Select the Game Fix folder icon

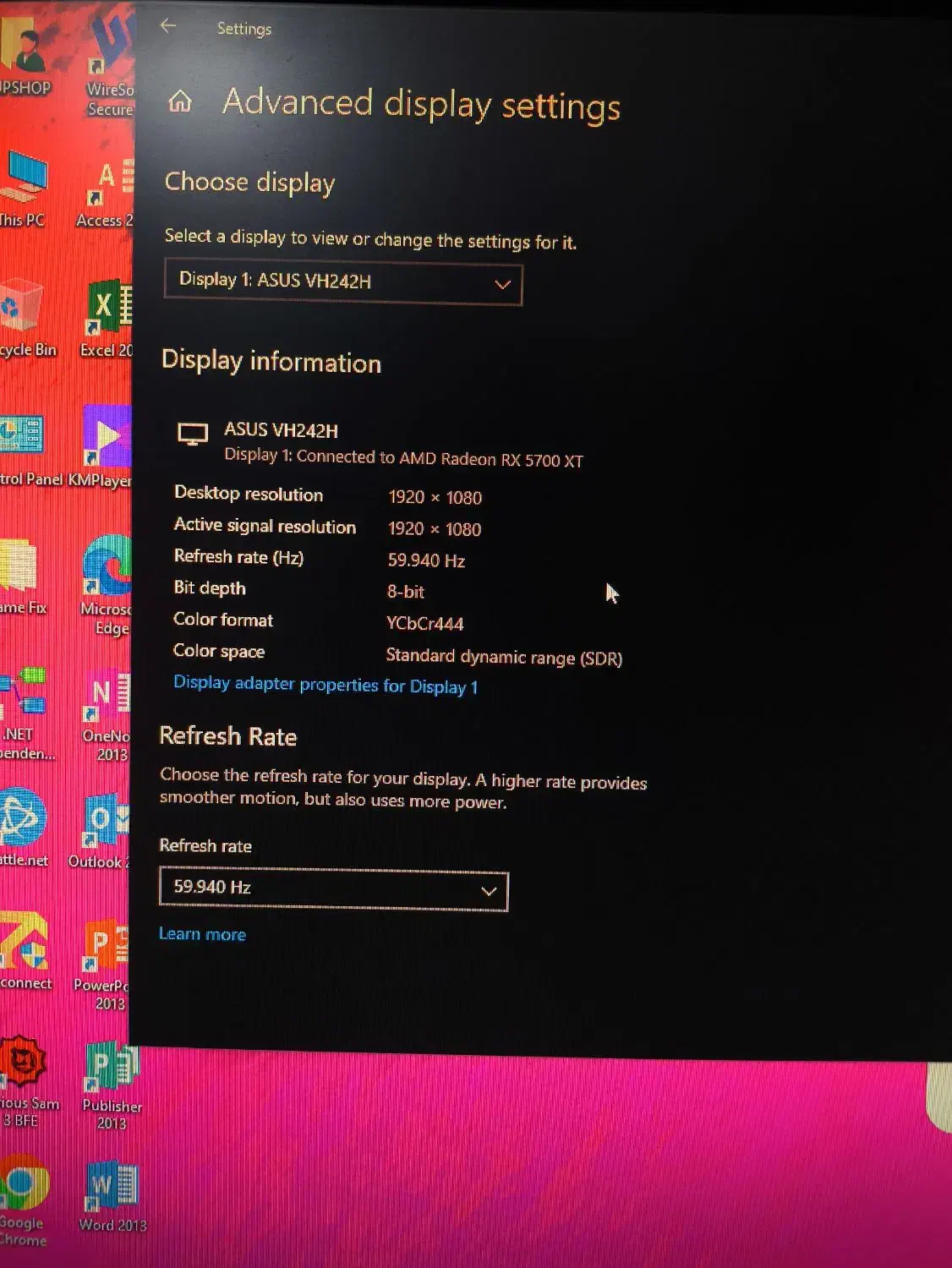[22, 577]
